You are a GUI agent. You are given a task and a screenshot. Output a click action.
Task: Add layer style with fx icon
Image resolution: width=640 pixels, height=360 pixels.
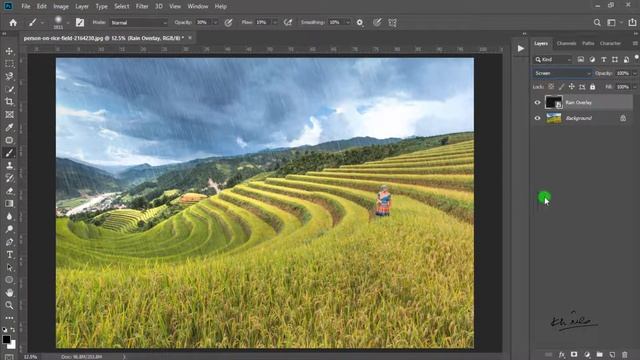[x=562, y=355]
